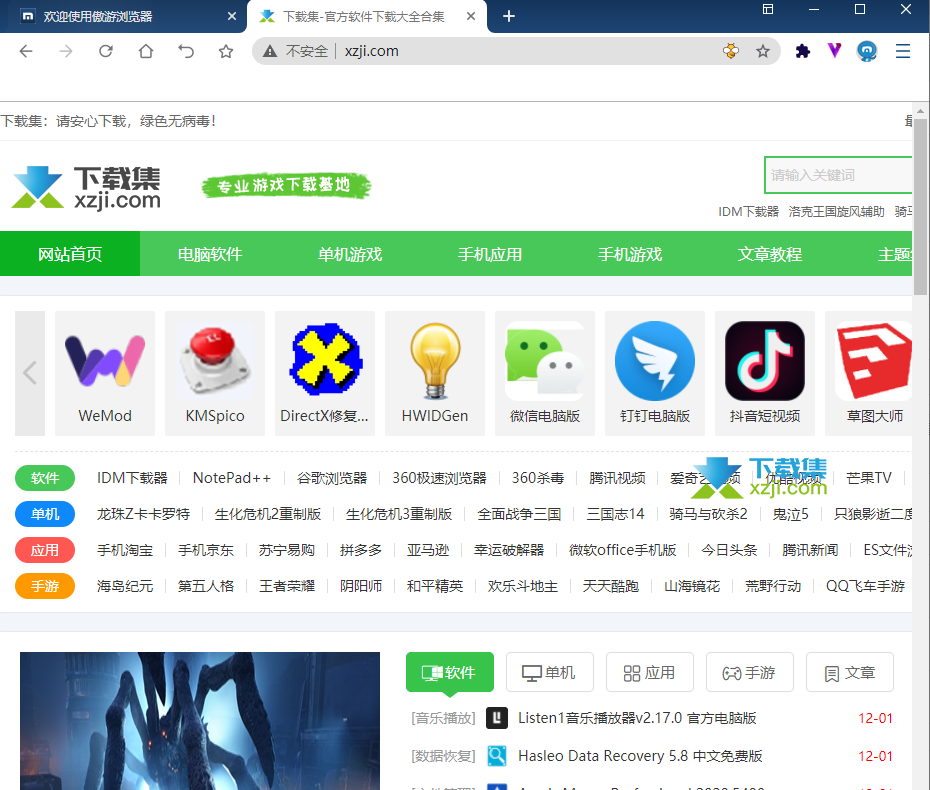Open the 文章教程 navigation item
Screen dimensions: 930x790
pyautogui.click(x=770, y=254)
